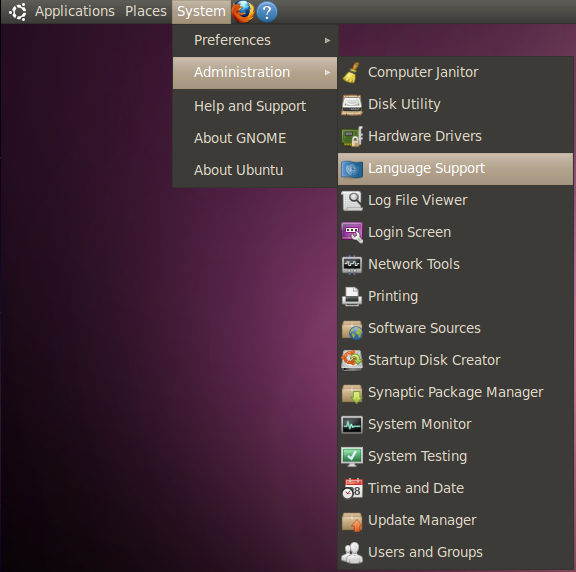Click the Disk Utility drive icon

coord(352,105)
